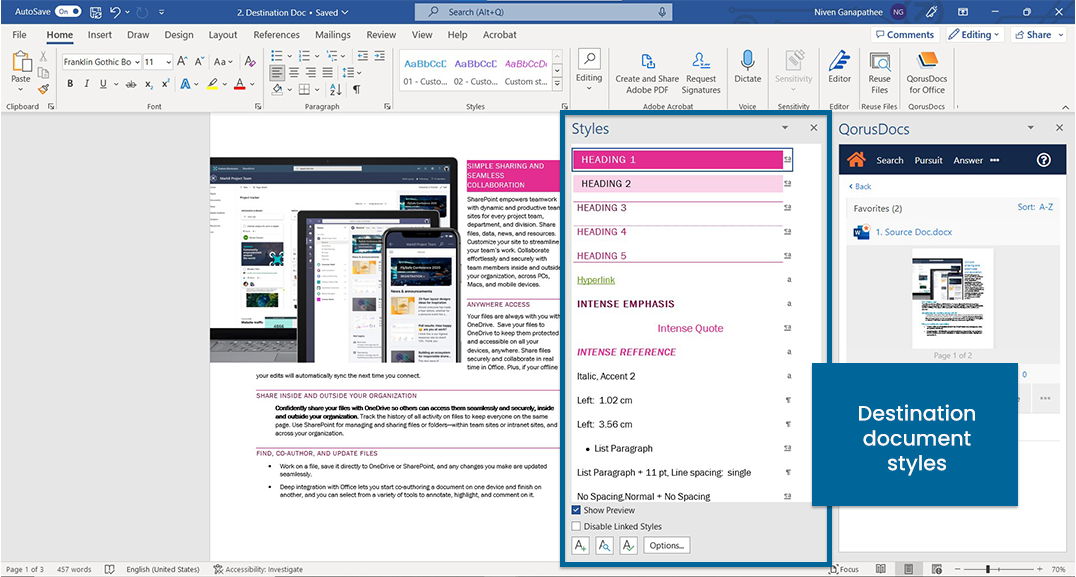Screen dimensions: 1076x577
Task: Open the Mailings ribbon tab
Action: pos(333,35)
